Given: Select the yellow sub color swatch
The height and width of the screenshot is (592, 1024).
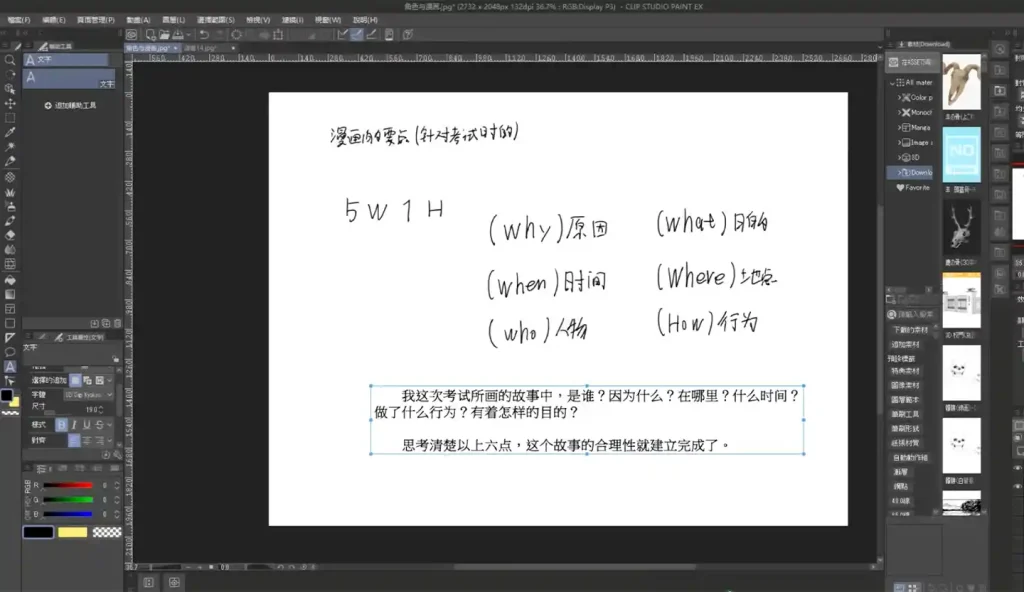Looking at the screenshot, I should coord(72,532).
